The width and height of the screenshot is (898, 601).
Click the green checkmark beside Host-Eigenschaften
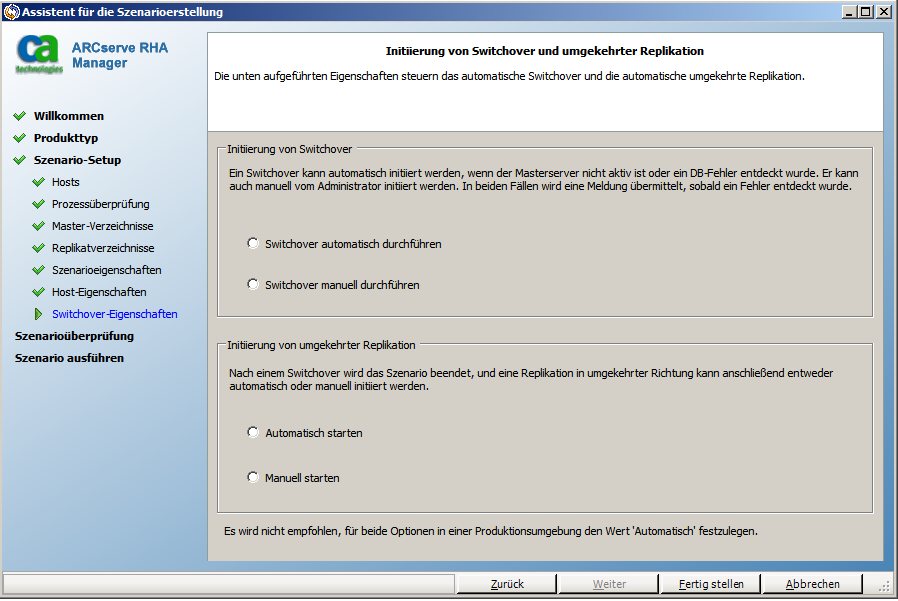point(38,292)
